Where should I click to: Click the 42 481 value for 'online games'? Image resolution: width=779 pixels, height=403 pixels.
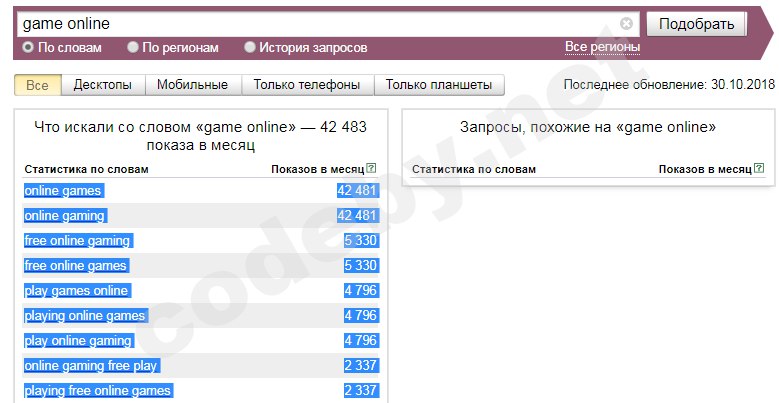pos(357,191)
